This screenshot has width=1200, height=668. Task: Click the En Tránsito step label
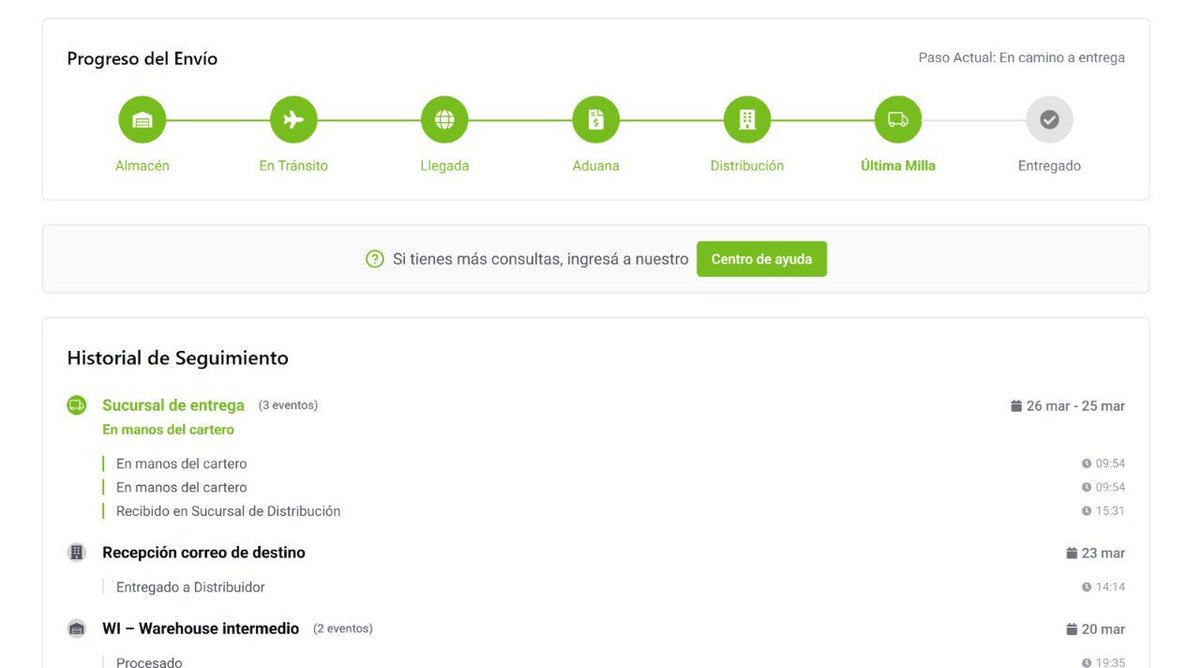(x=293, y=166)
